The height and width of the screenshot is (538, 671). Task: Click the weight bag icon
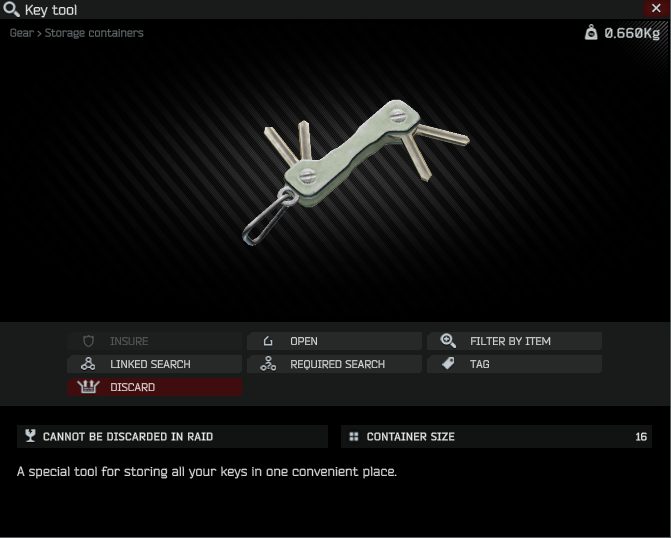pyautogui.click(x=591, y=32)
